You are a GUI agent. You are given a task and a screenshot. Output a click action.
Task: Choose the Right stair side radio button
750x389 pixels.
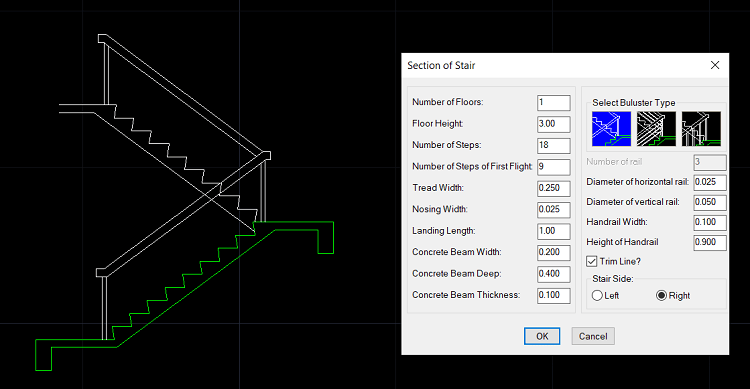(661, 295)
